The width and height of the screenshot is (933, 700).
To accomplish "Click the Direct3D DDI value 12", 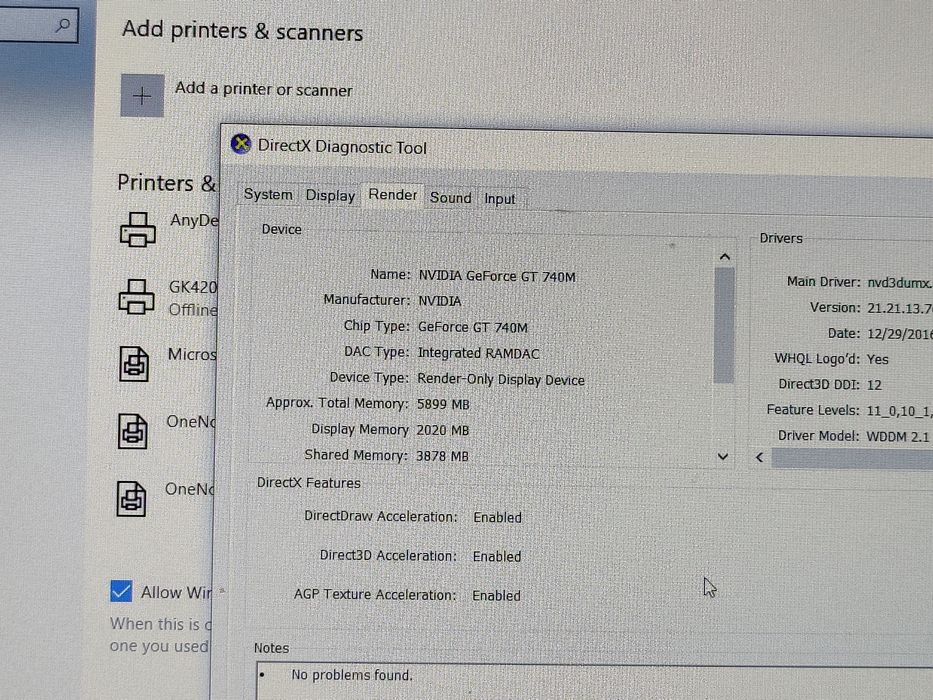I will tap(874, 385).
